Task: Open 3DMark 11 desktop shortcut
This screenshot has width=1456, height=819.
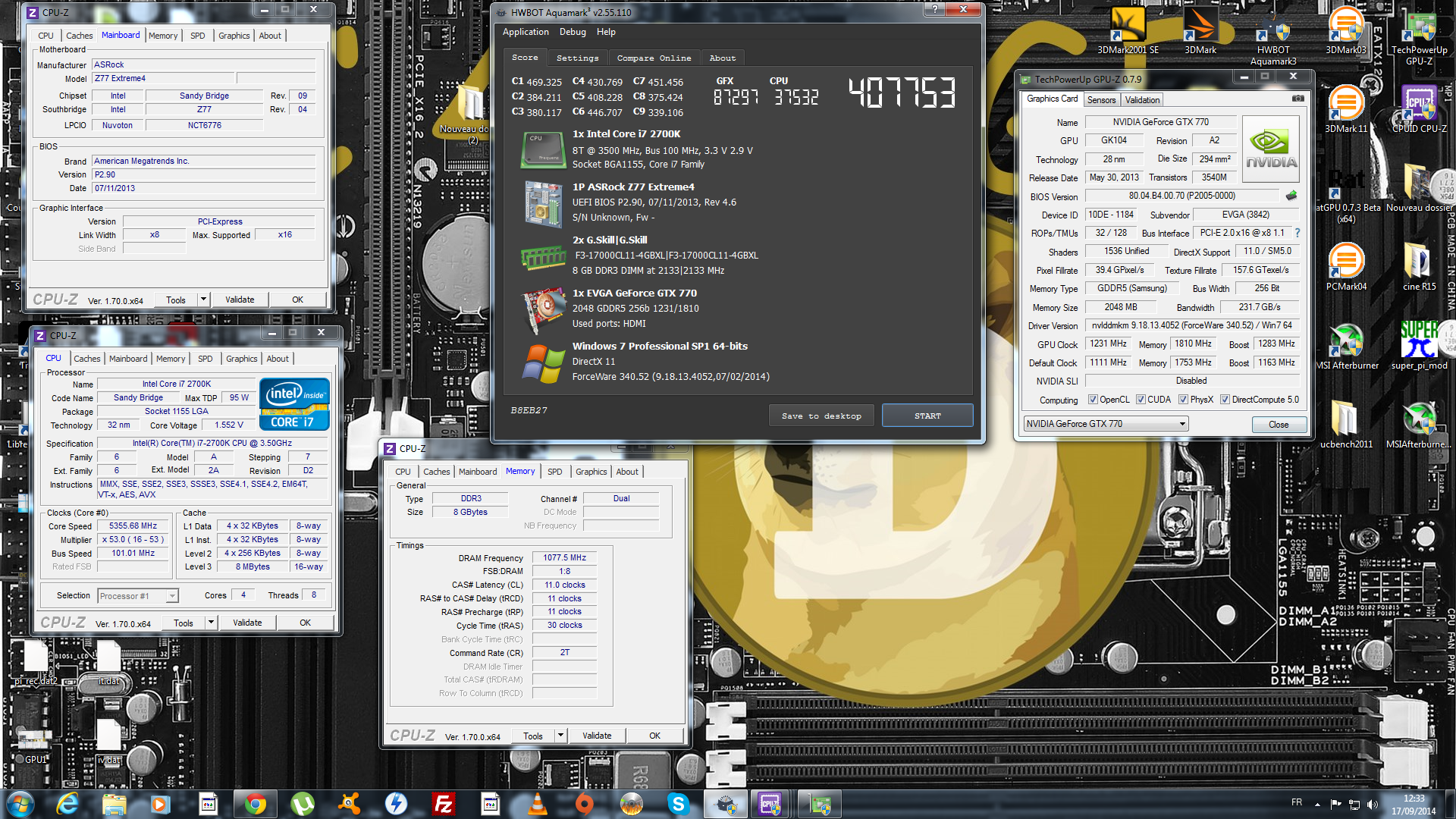Action: (x=1346, y=108)
